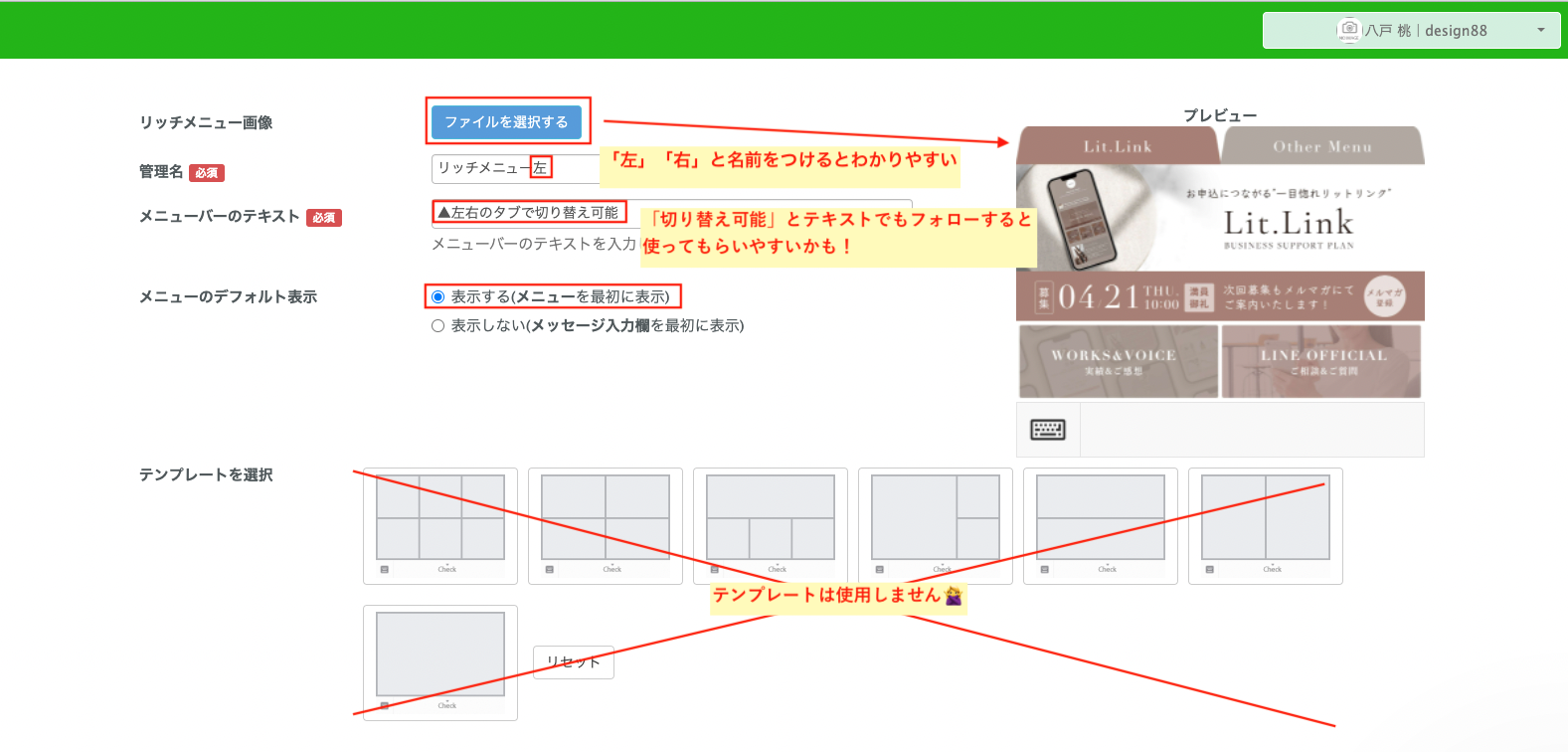
Task: Choose the two-row horizontal template
Action: (1101, 525)
